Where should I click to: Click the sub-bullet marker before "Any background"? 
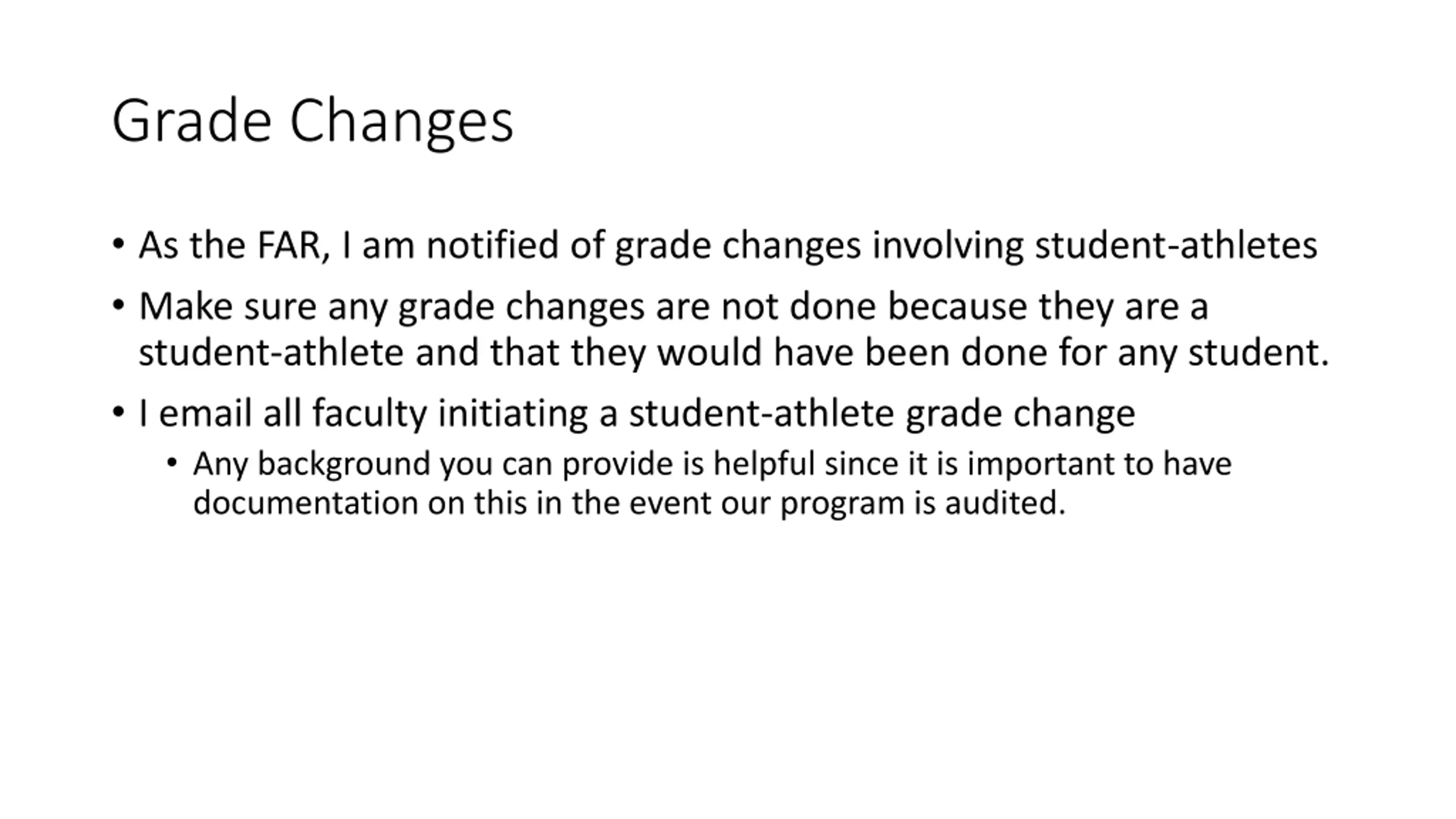[x=172, y=463]
